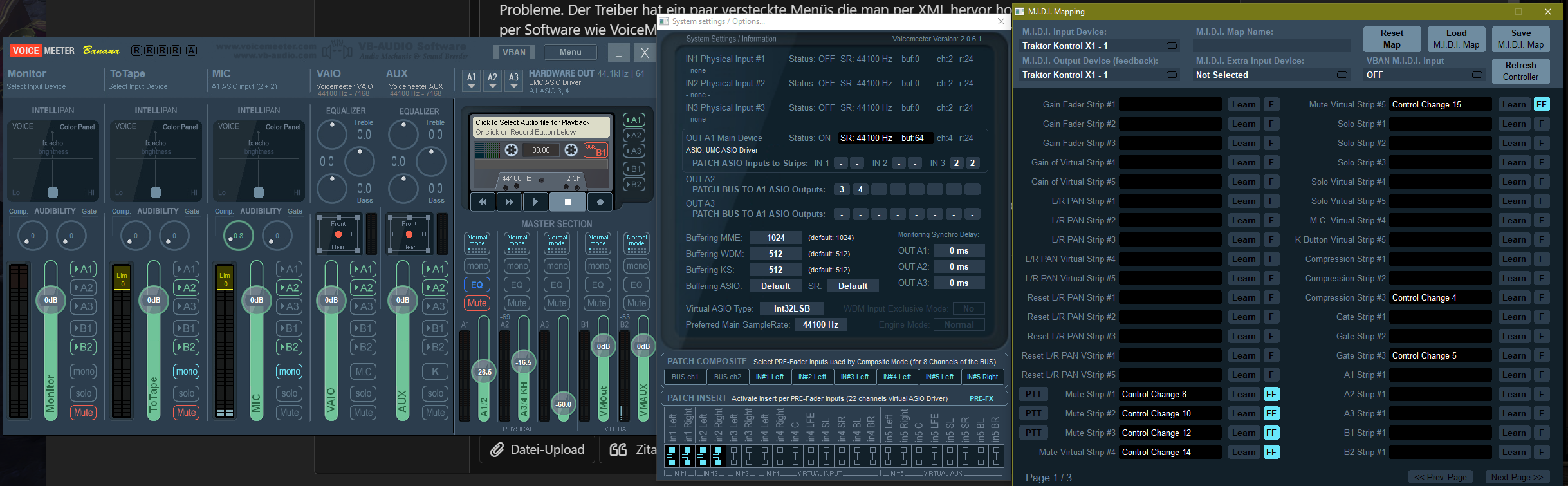Start recording with the cassette record button
The width and height of the screenshot is (1568, 486).
[x=600, y=201]
